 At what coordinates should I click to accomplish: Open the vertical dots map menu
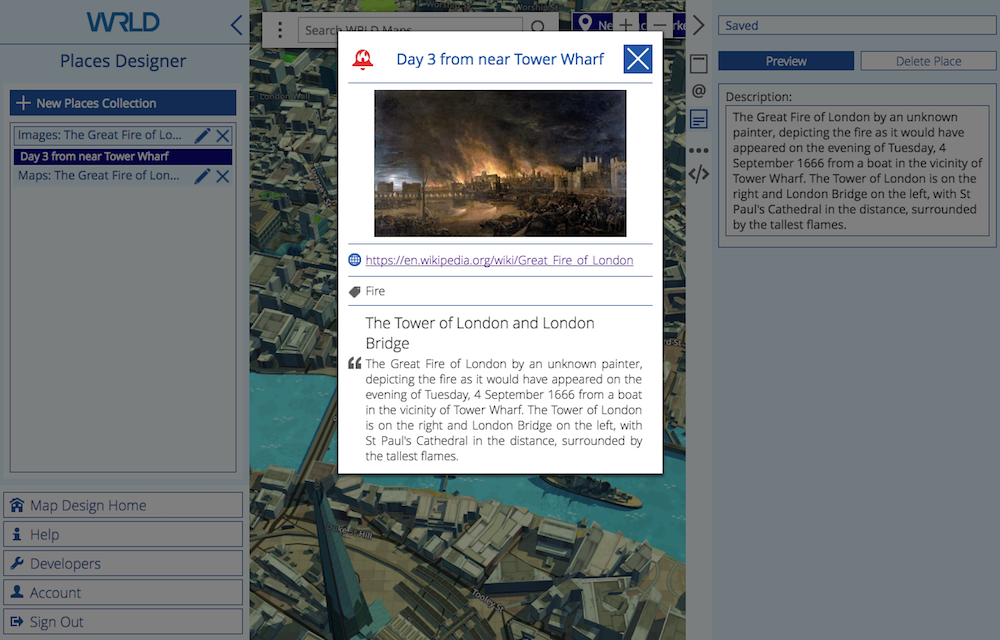280,30
